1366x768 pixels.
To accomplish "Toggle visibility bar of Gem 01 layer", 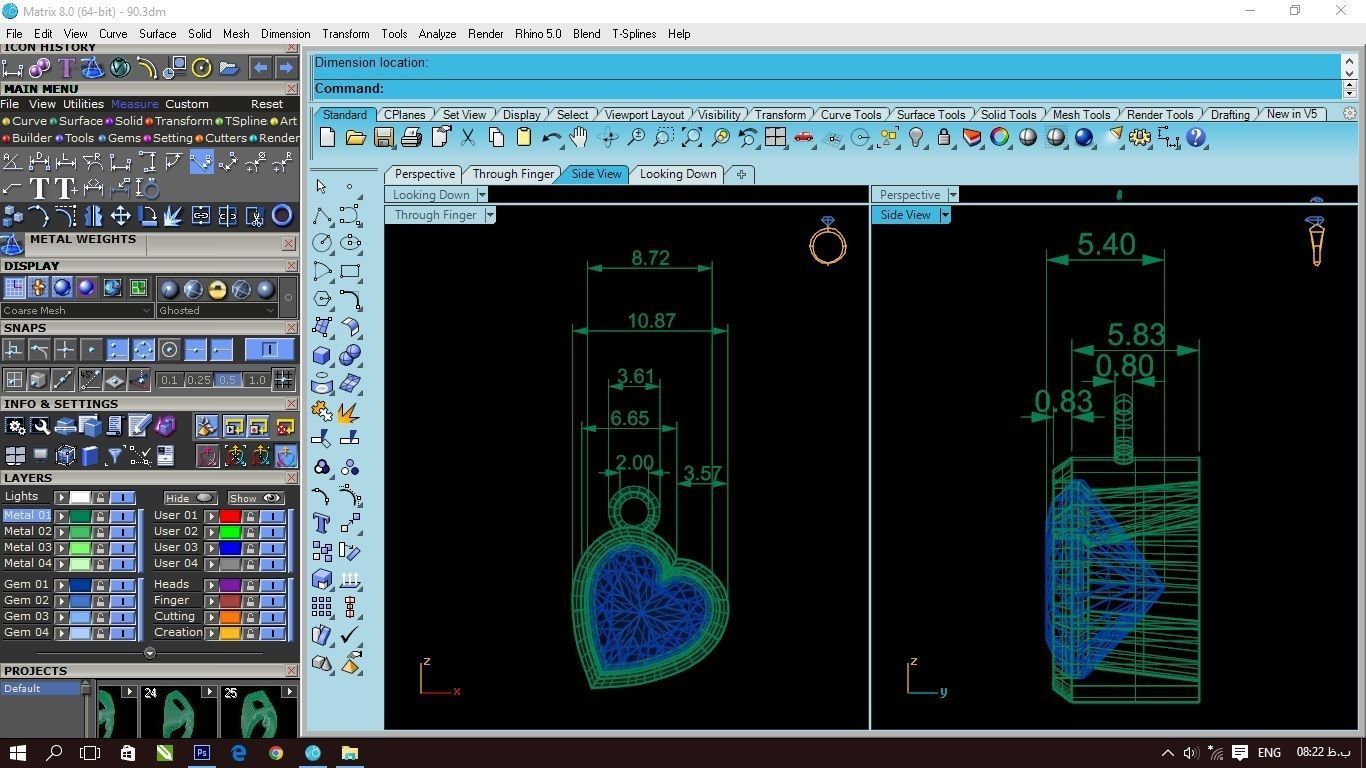I will (x=123, y=585).
